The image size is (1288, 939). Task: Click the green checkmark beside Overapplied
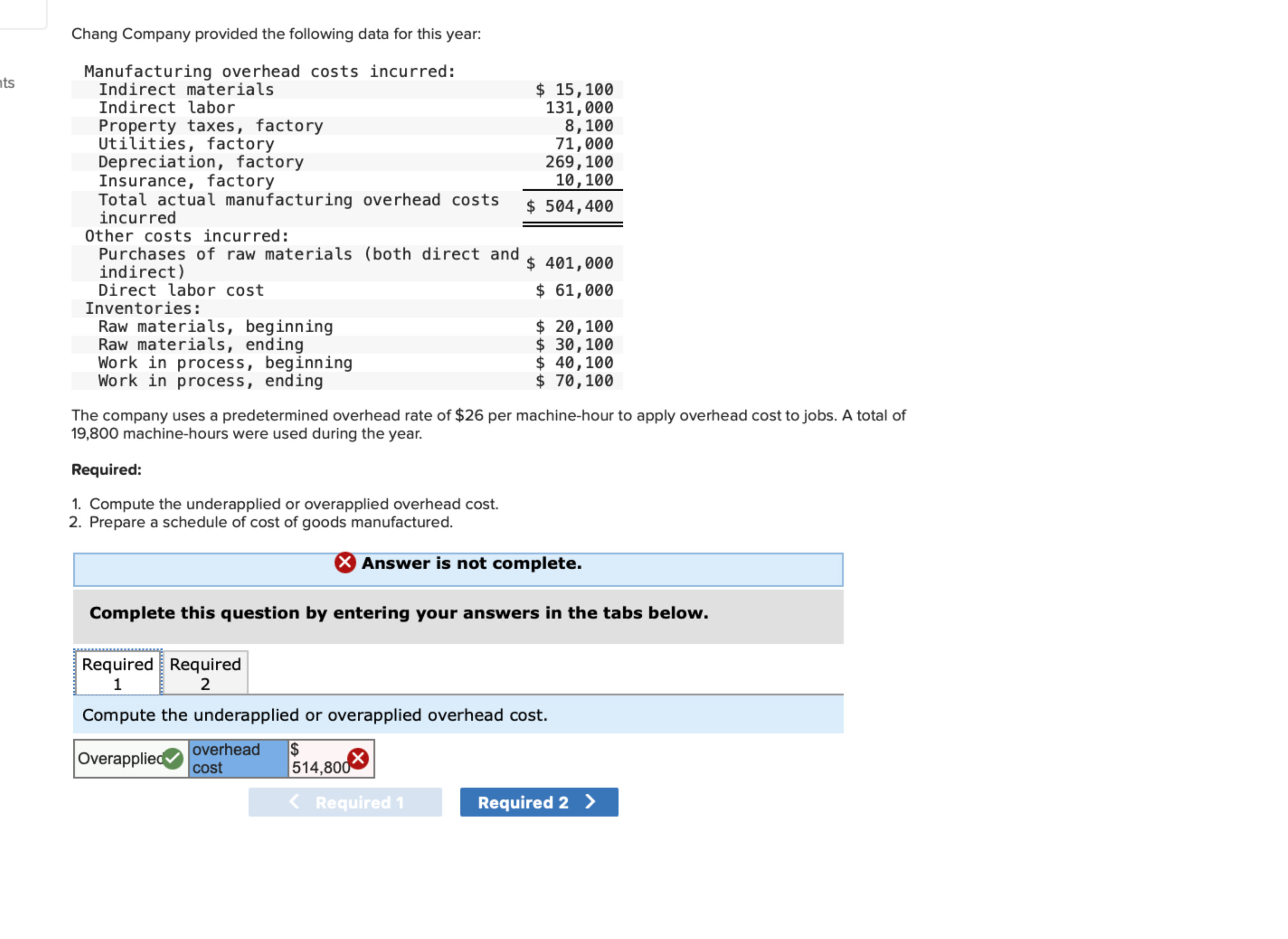click(174, 758)
